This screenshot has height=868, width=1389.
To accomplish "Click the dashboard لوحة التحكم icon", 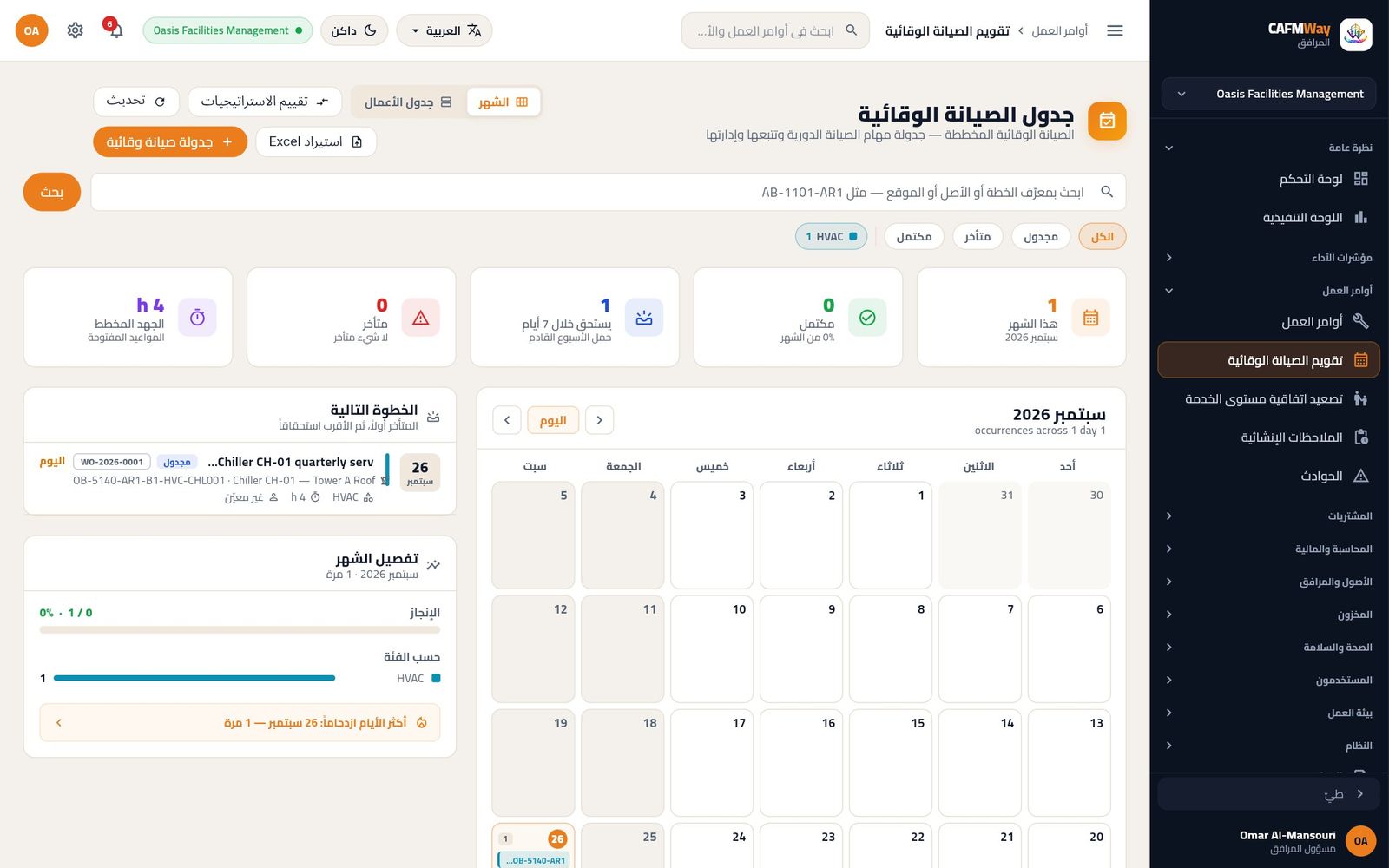I will click(x=1360, y=179).
